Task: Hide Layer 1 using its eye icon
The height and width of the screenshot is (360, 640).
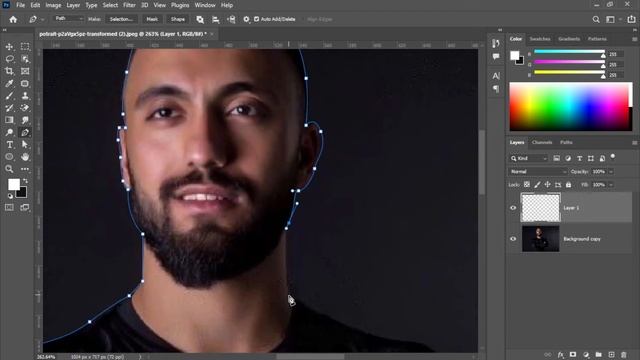Action: pyautogui.click(x=513, y=208)
